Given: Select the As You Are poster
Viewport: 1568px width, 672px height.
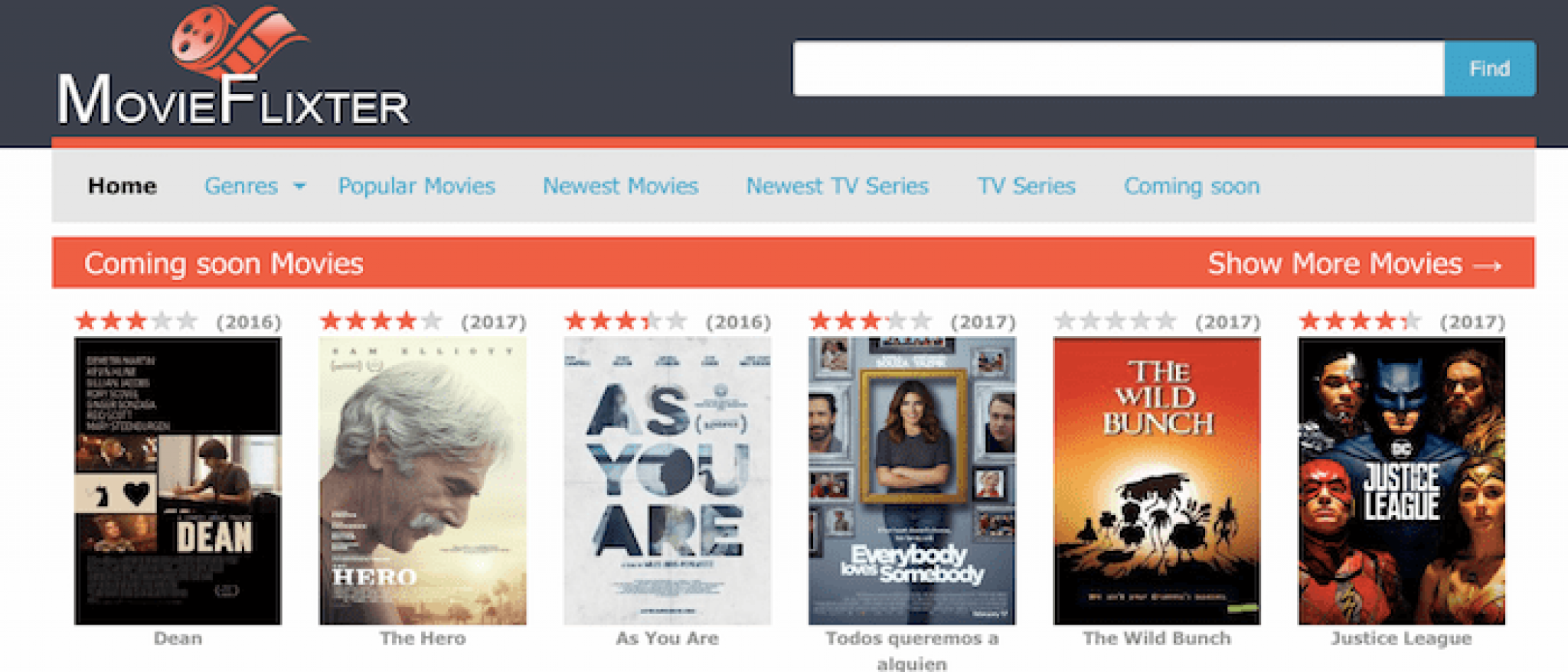Looking at the screenshot, I should pos(667,481).
